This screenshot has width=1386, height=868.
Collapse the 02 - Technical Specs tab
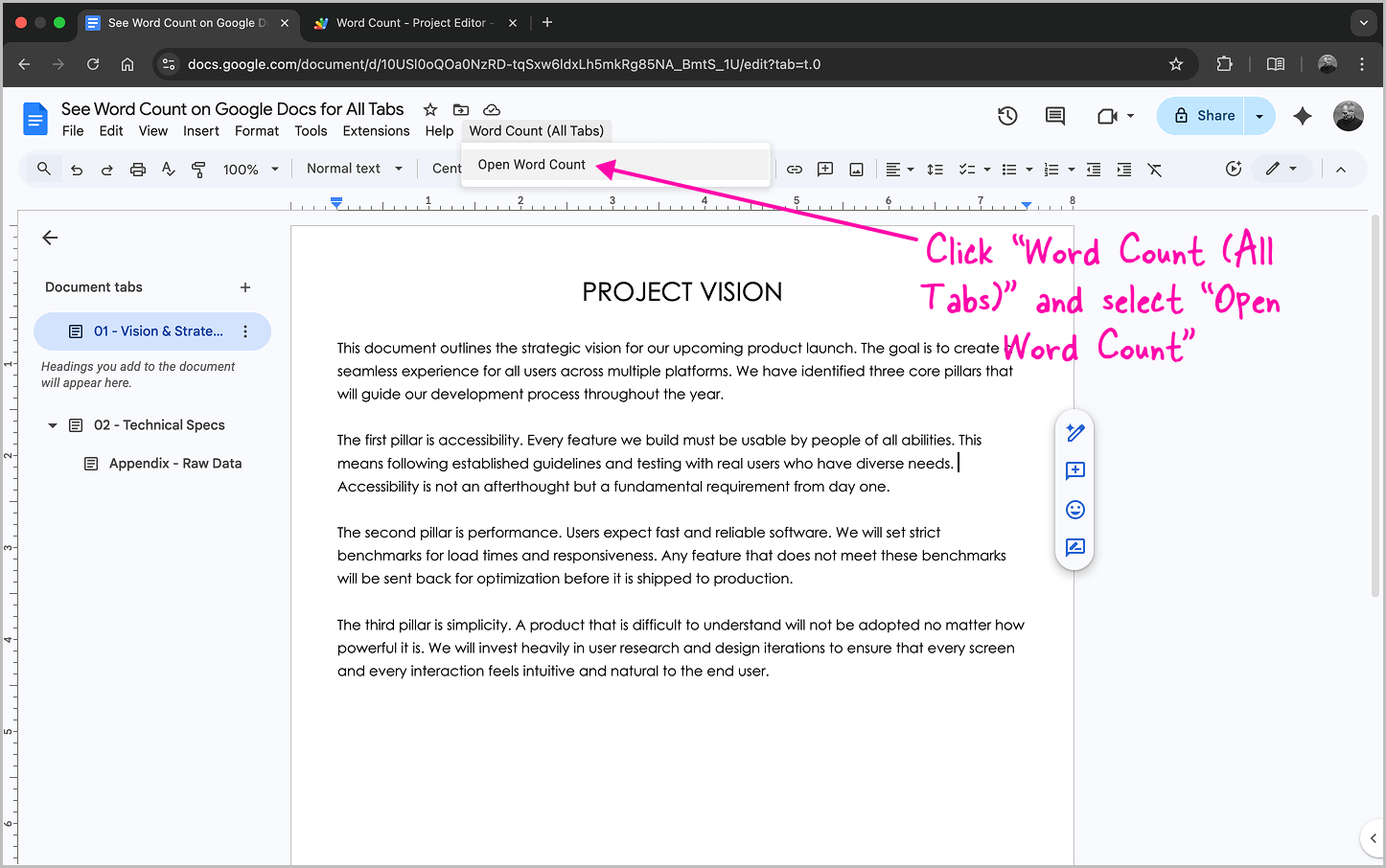52,424
